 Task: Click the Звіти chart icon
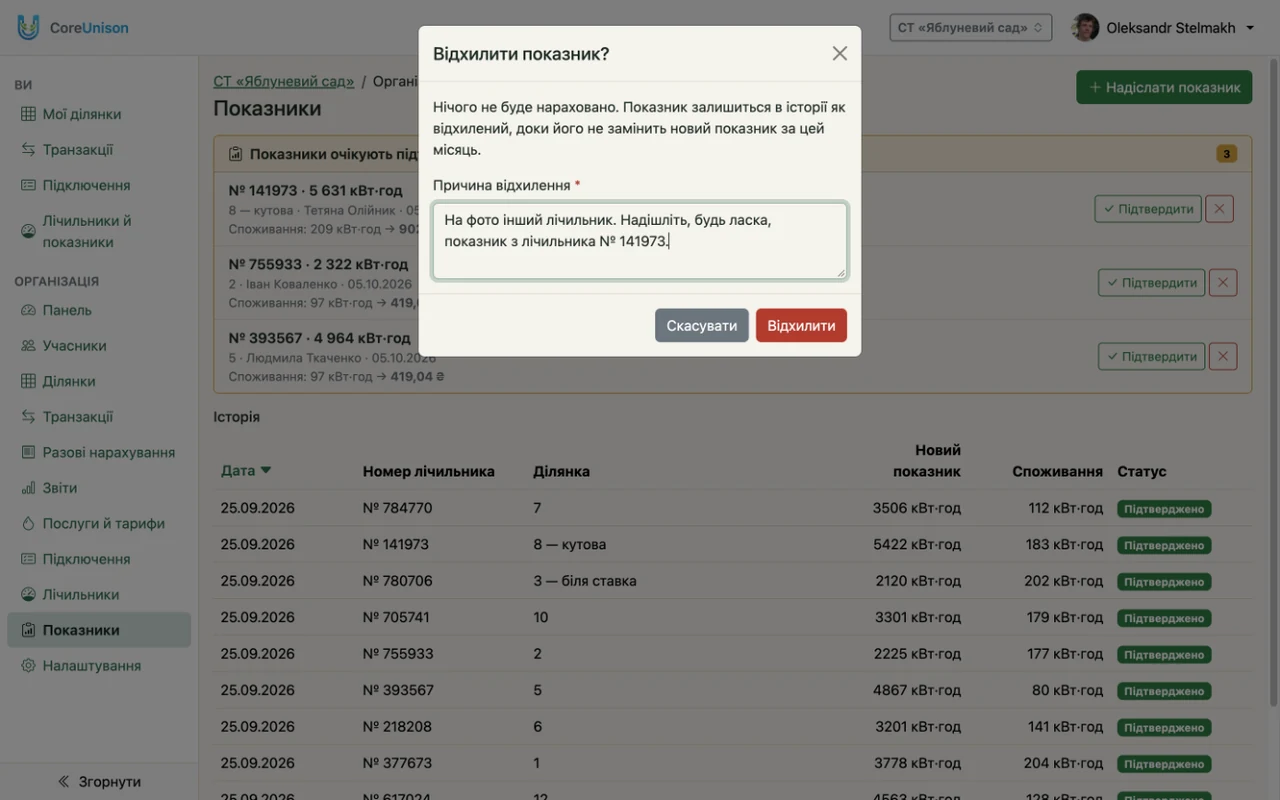pyautogui.click(x=28, y=488)
